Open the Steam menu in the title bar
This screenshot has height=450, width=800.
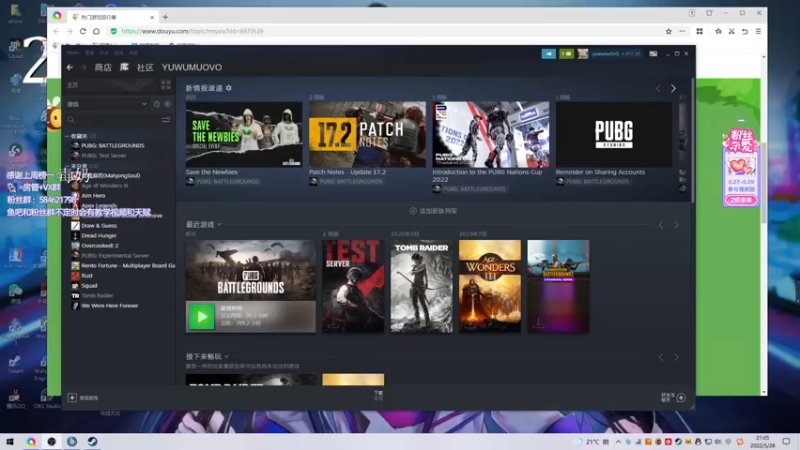pos(73,53)
